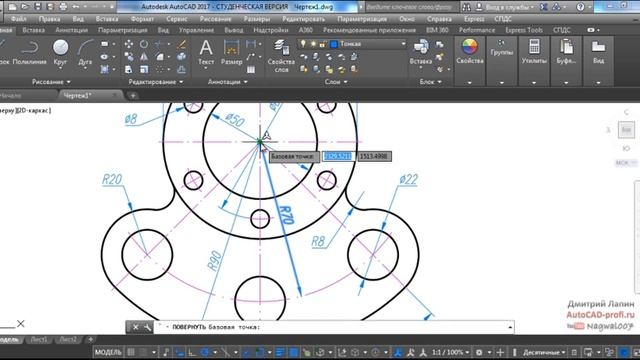640x360 pixels.
Task: Click the Лист1 layout tab
Action: (x=39, y=340)
